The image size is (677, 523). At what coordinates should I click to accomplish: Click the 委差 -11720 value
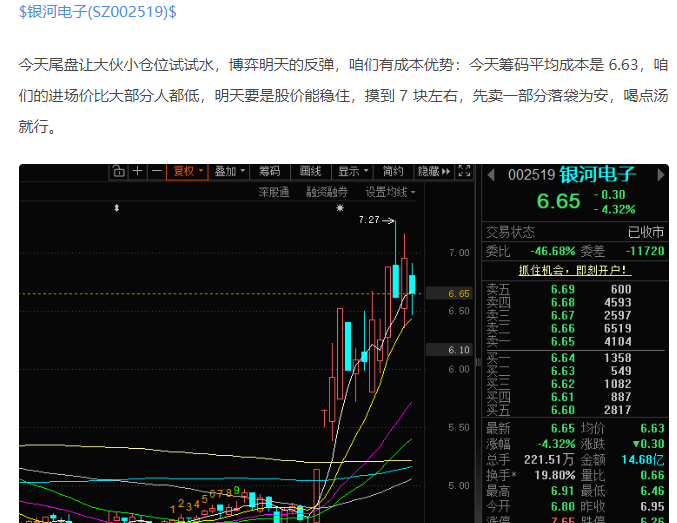pos(645,251)
